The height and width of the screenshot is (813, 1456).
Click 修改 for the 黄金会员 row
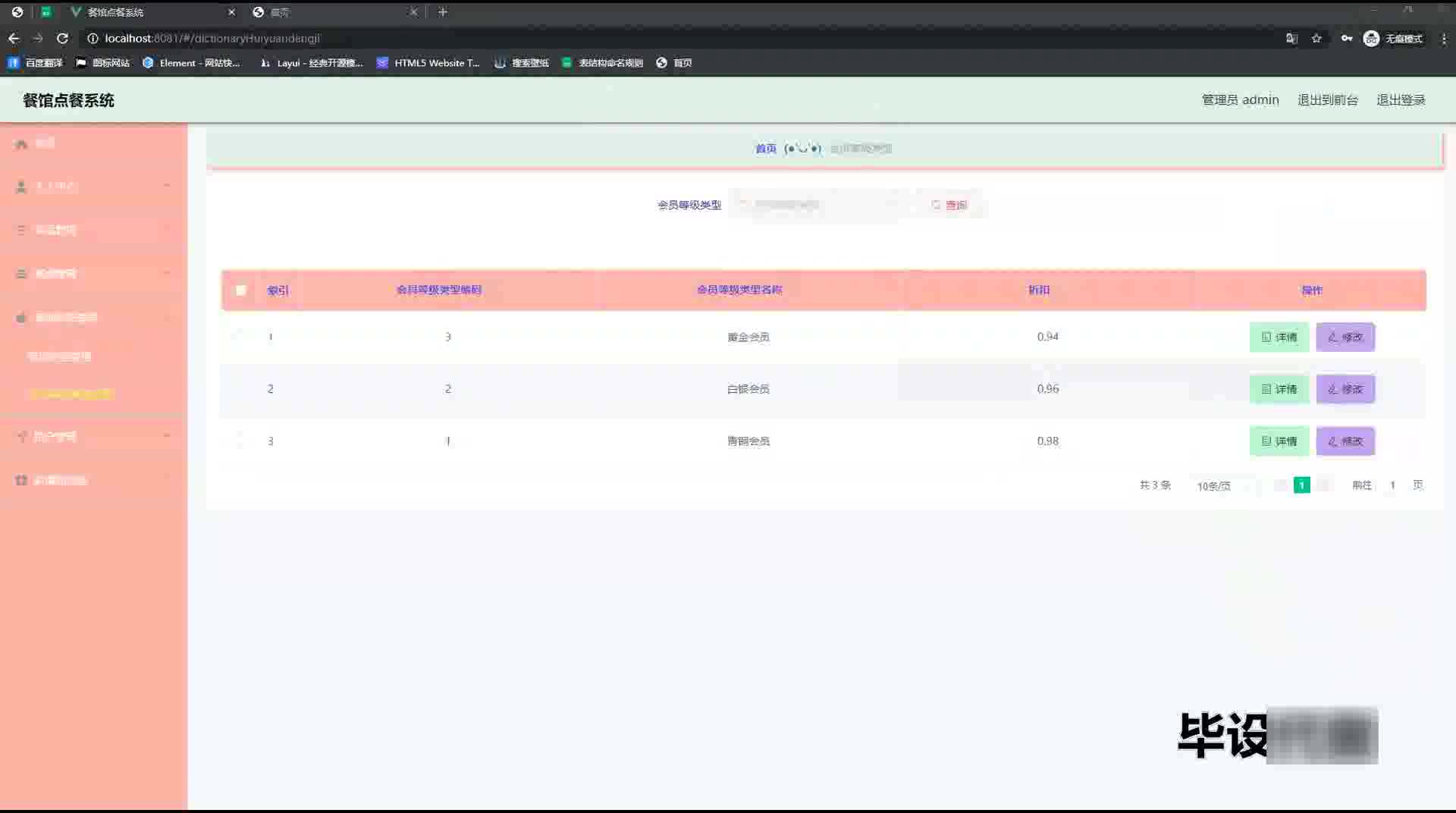click(1345, 337)
